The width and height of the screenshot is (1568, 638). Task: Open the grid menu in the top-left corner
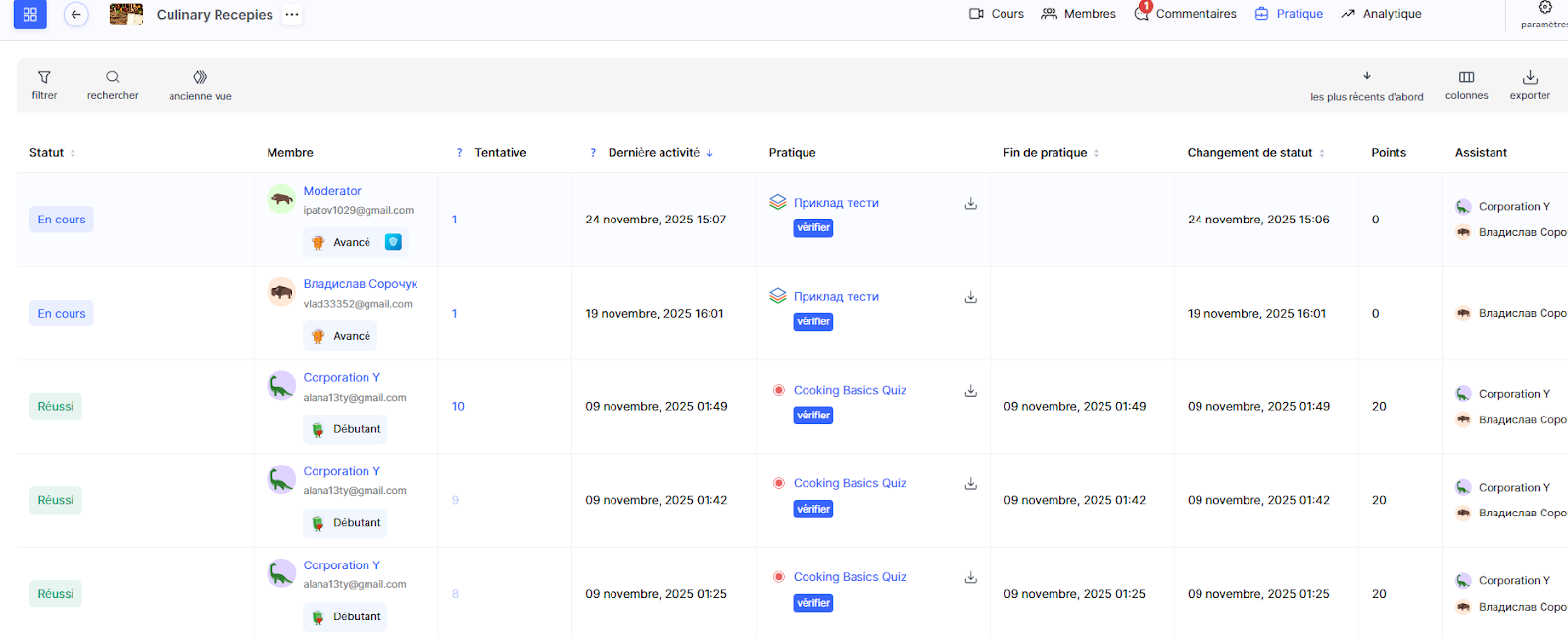(29, 15)
